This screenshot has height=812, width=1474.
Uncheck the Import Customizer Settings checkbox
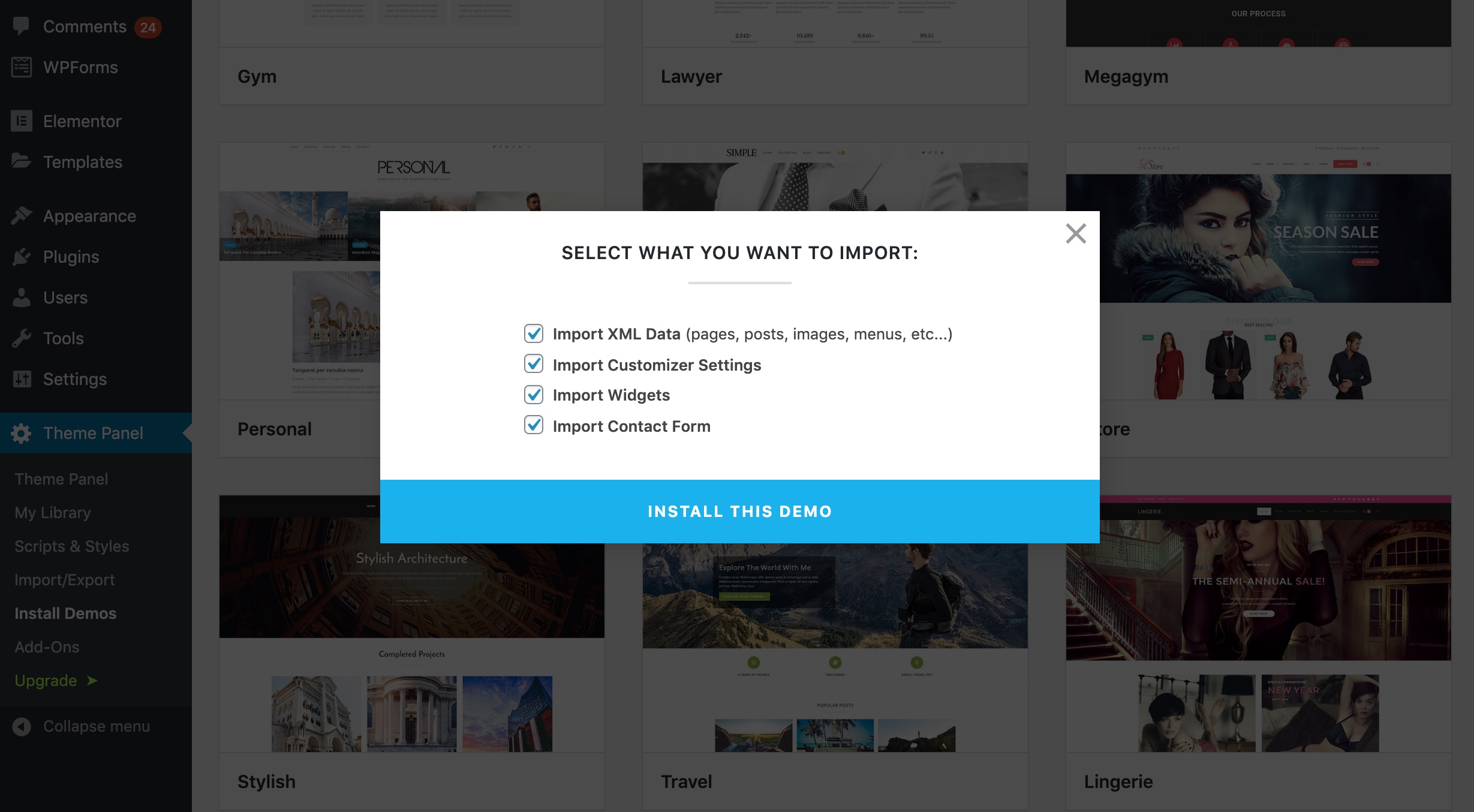pos(534,364)
